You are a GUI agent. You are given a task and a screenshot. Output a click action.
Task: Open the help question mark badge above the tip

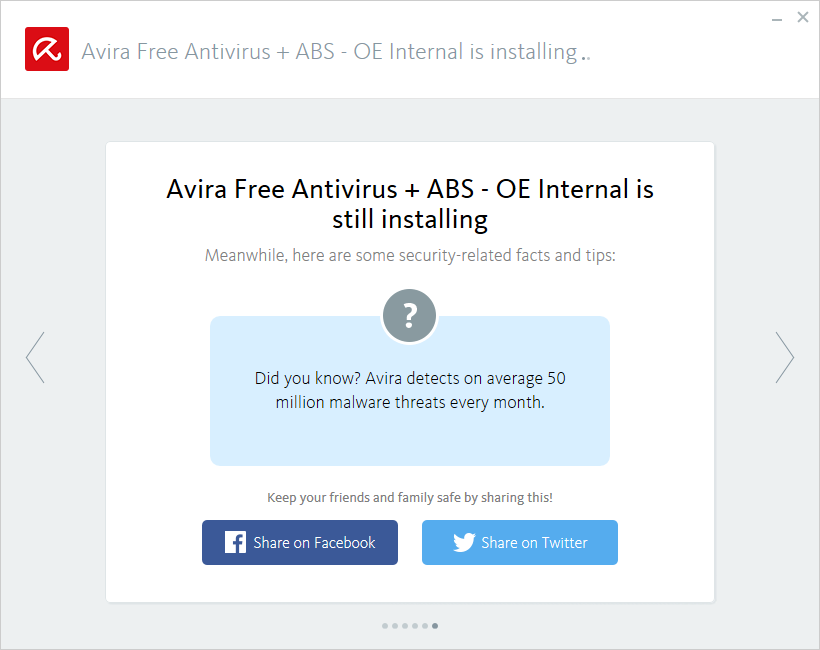[409, 315]
